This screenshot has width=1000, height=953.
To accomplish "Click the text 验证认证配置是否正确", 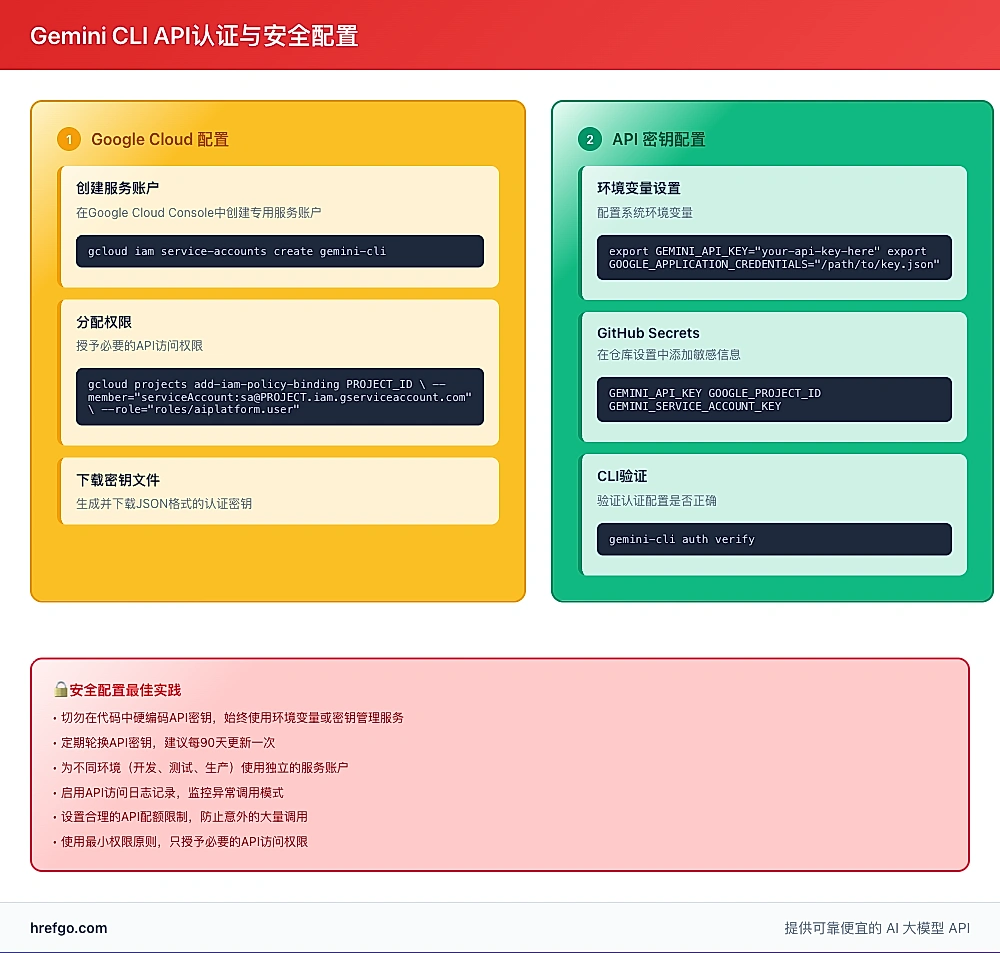I will [x=657, y=501].
